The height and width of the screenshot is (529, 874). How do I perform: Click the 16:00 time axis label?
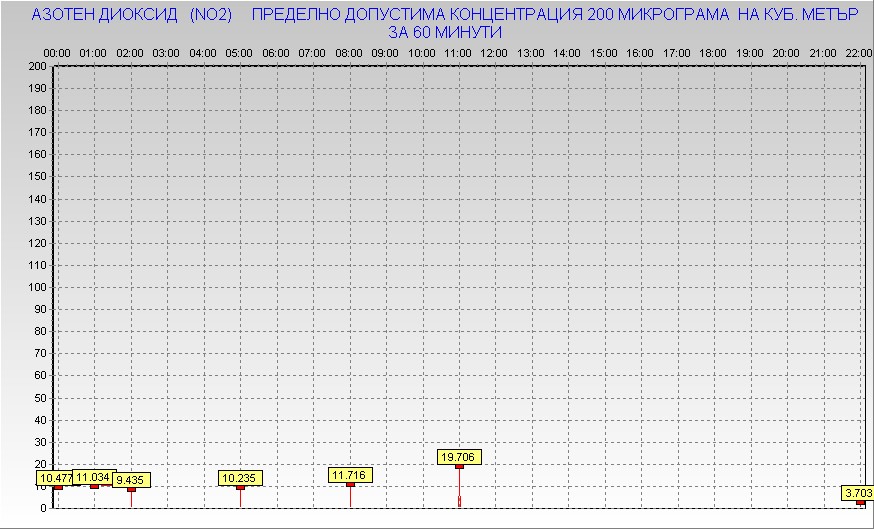click(640, 52)
